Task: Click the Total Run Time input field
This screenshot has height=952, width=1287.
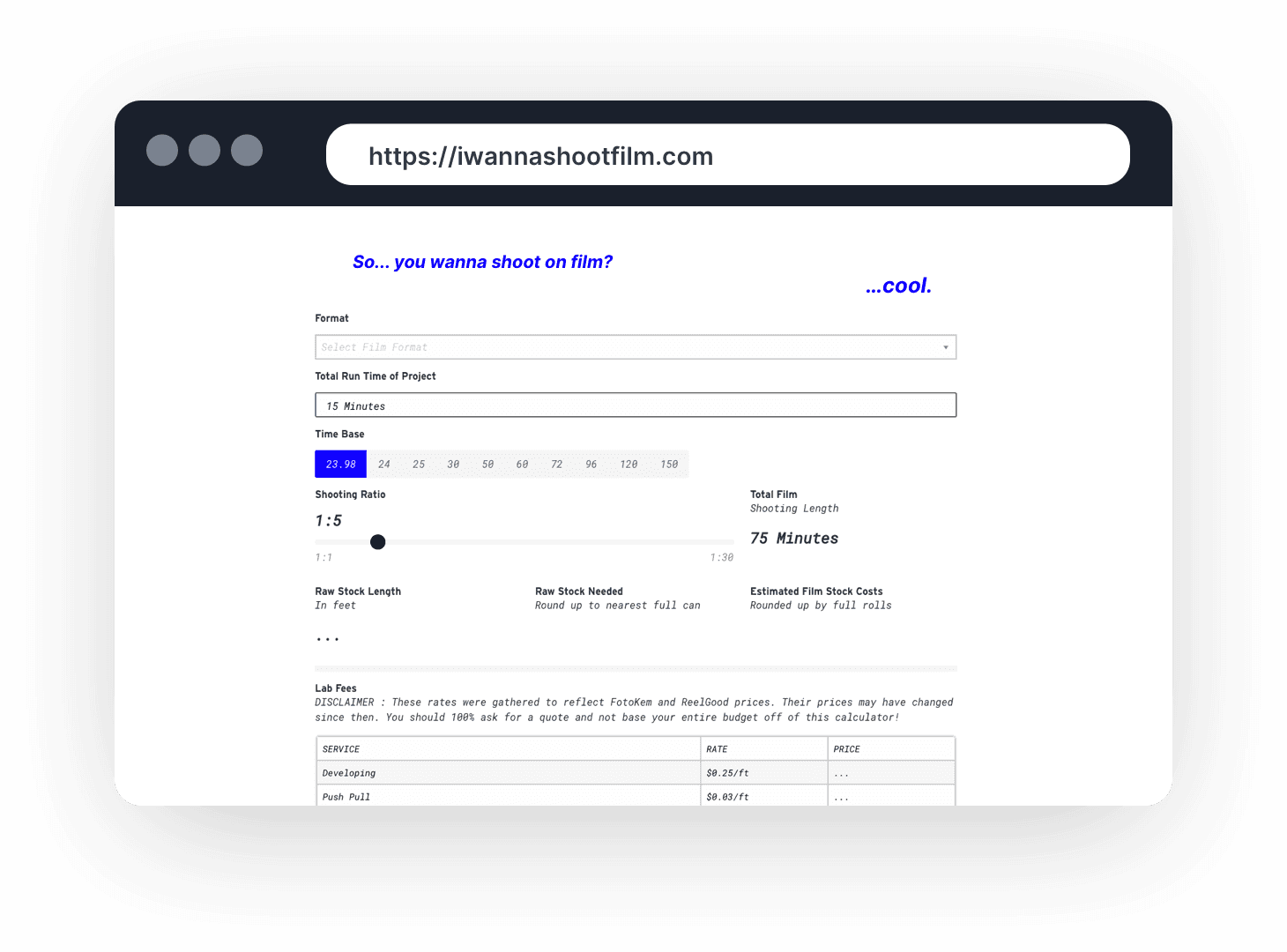Action: tap(635, 405)
